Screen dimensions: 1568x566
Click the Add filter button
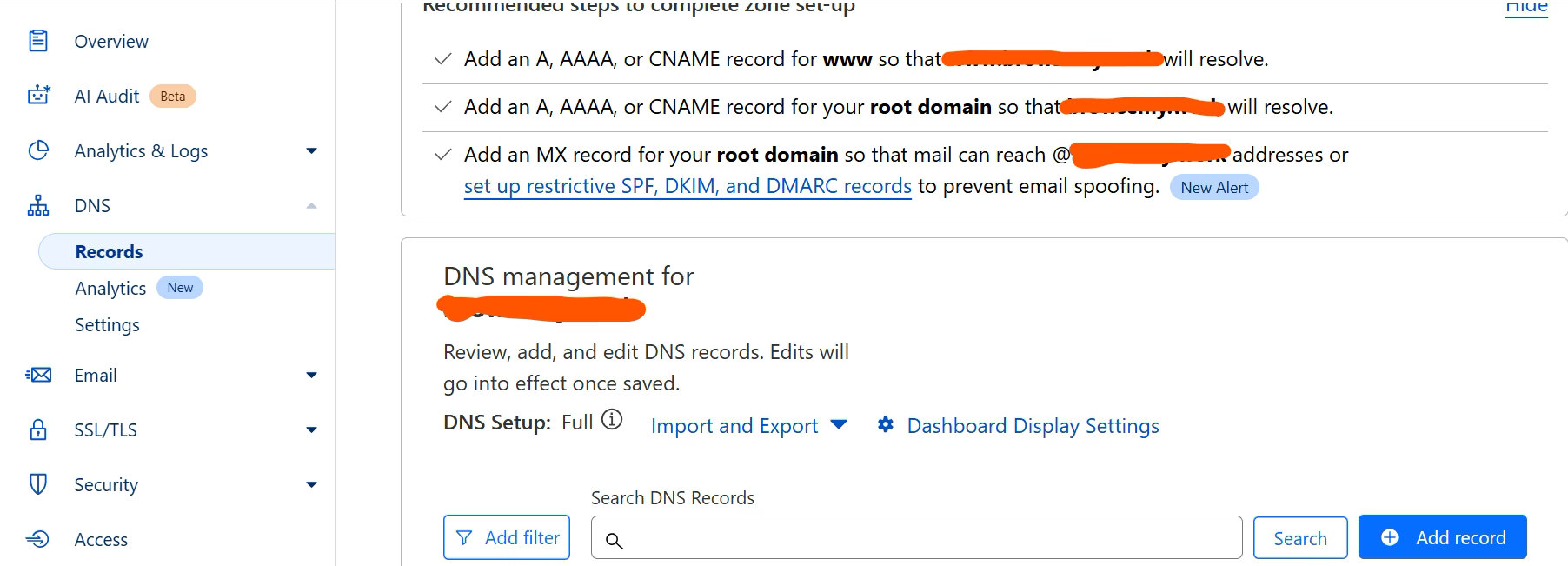point(507,537)
